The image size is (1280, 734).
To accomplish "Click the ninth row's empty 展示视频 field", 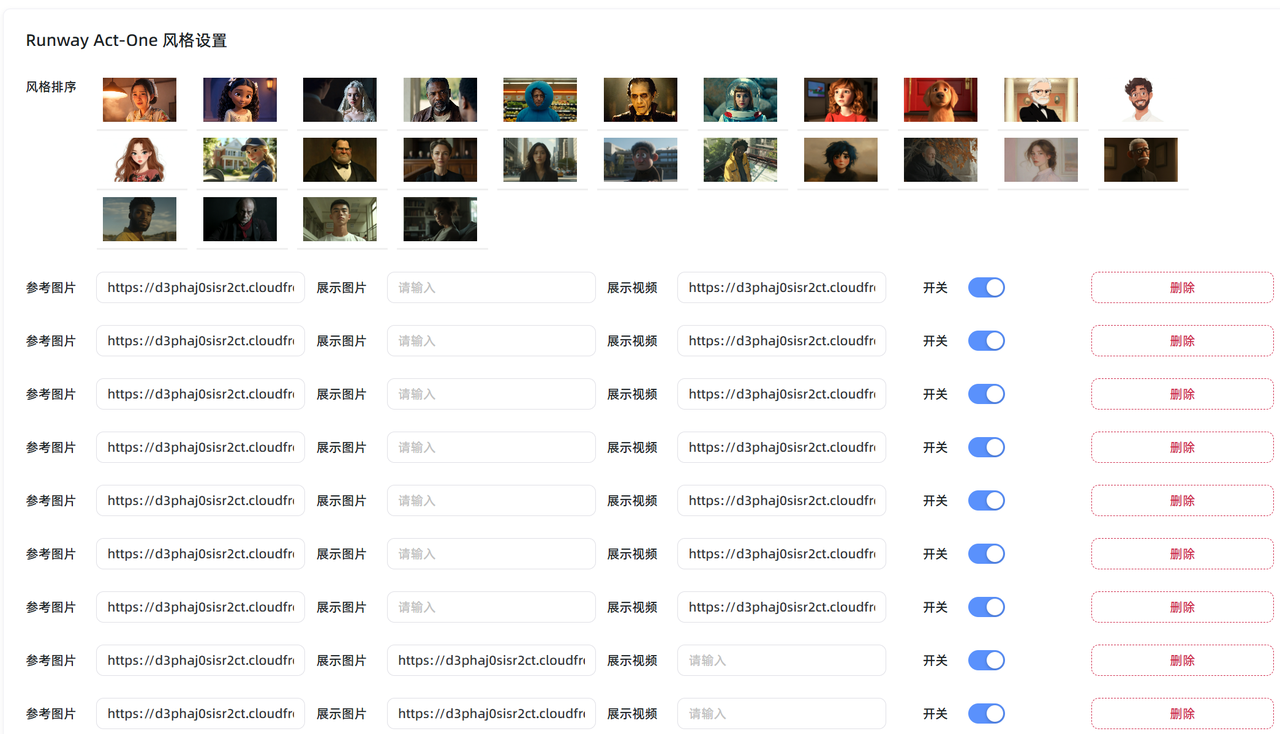I will [x=781, y=714].
